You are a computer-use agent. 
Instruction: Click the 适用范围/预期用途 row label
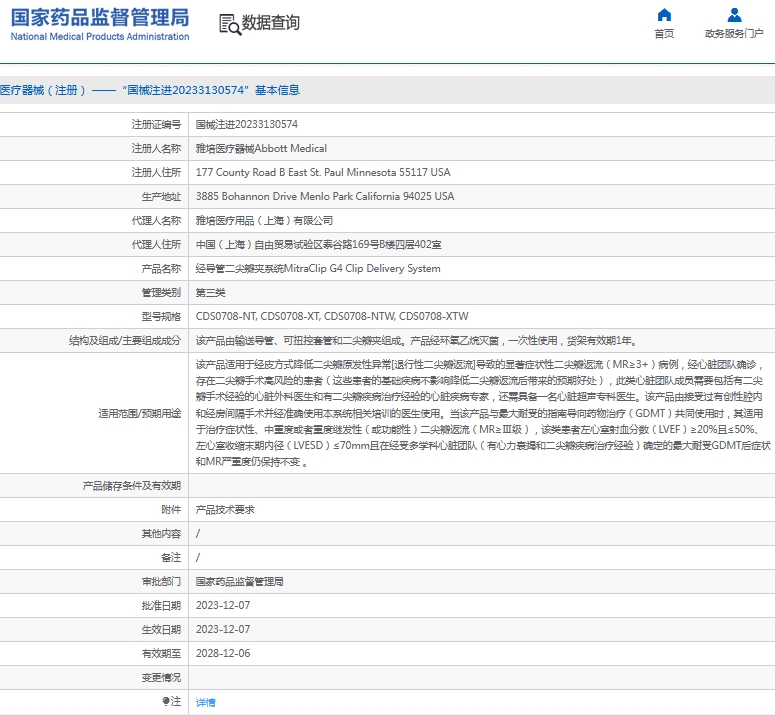139,413
